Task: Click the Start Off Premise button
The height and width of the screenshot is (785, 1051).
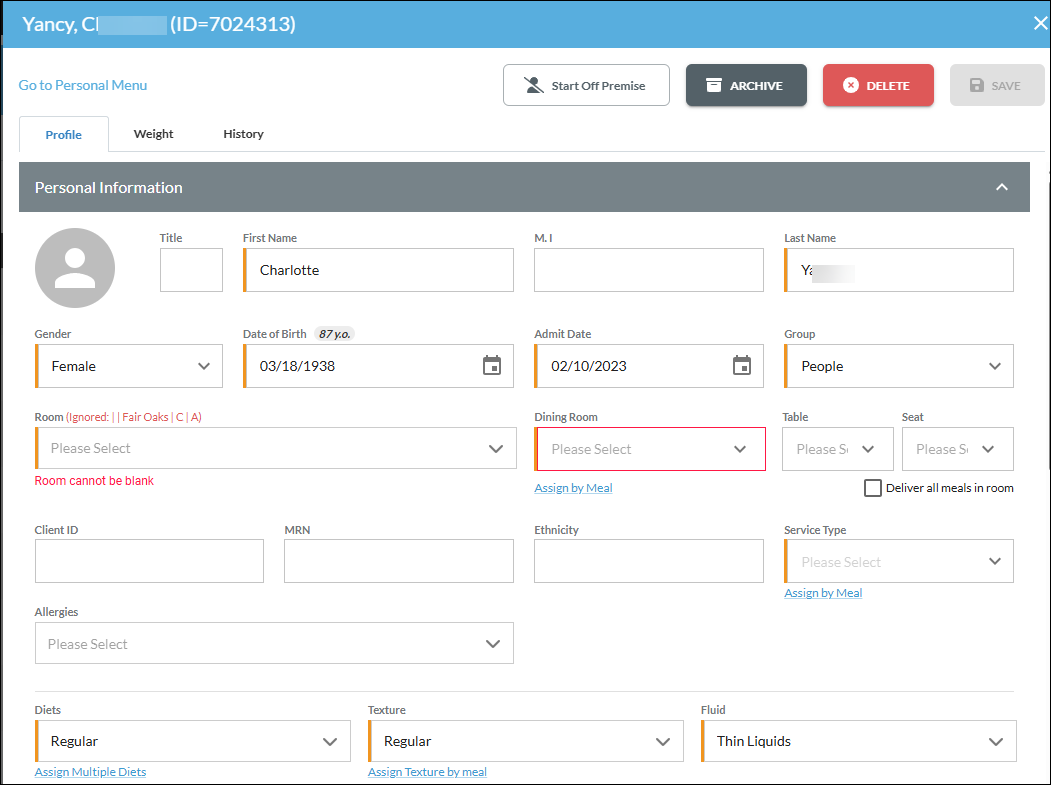Action: (x=586, y=85)
